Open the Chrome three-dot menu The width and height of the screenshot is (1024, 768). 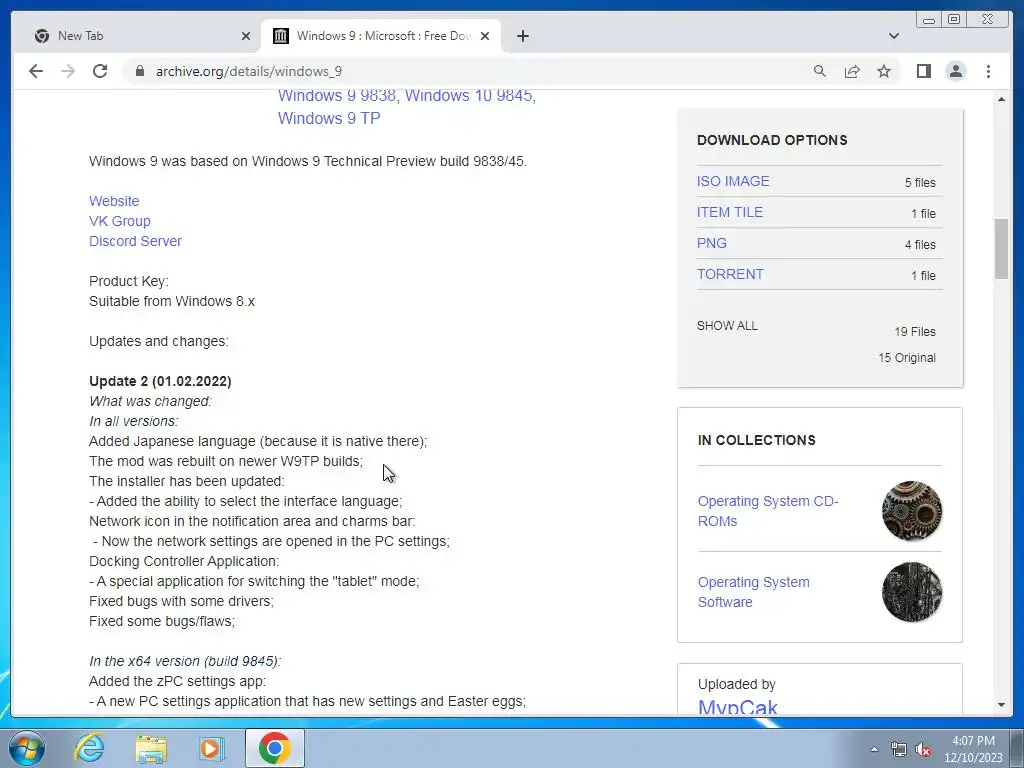[988, 71]
